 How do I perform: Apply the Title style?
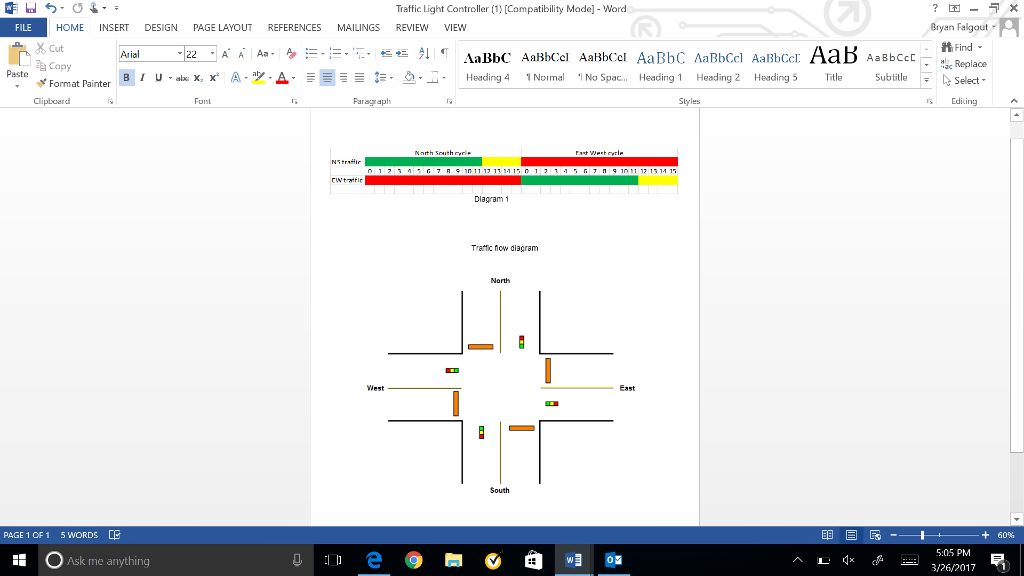pos(833,66)
